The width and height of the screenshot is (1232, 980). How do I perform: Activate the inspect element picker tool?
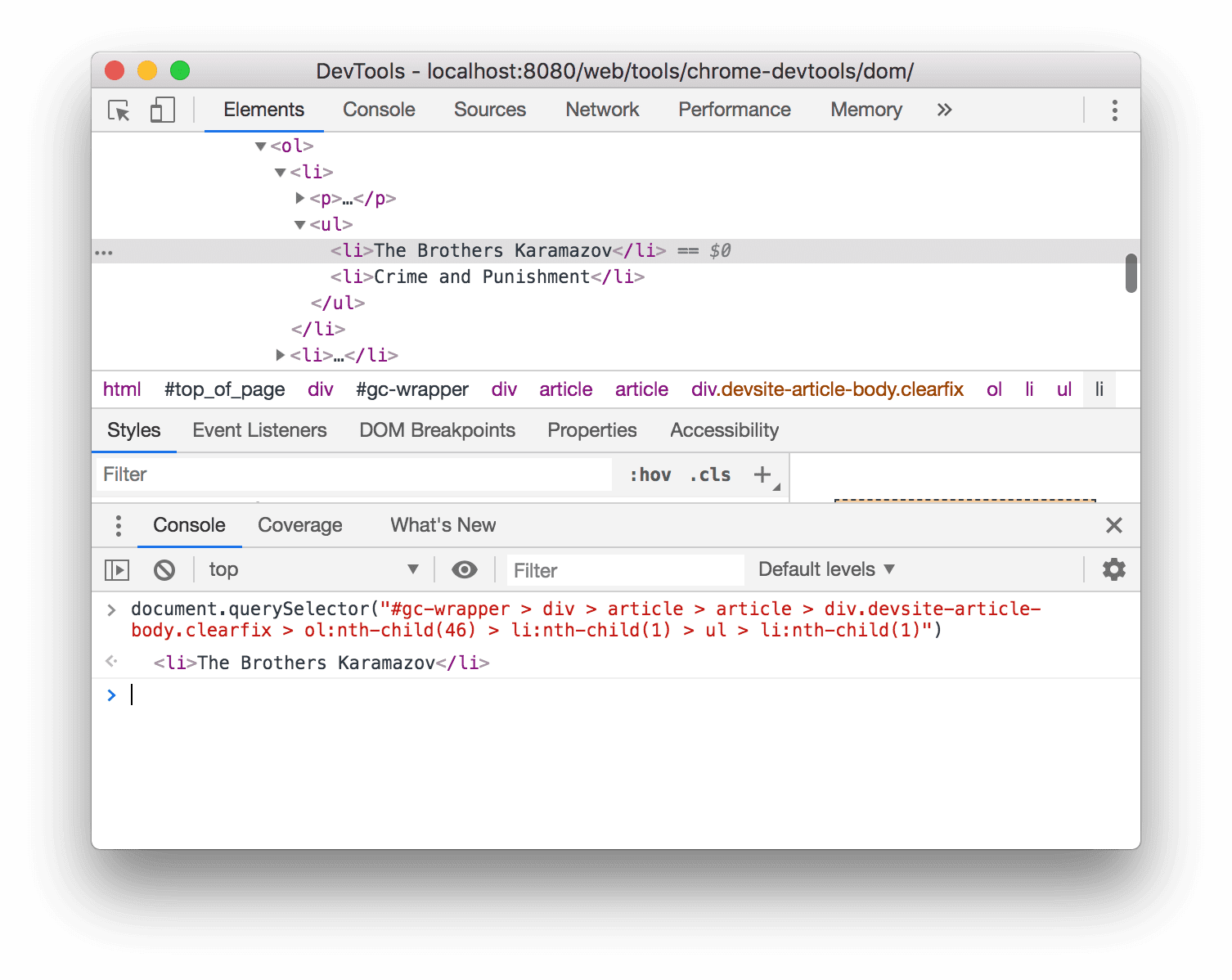[x=118, y=110]
